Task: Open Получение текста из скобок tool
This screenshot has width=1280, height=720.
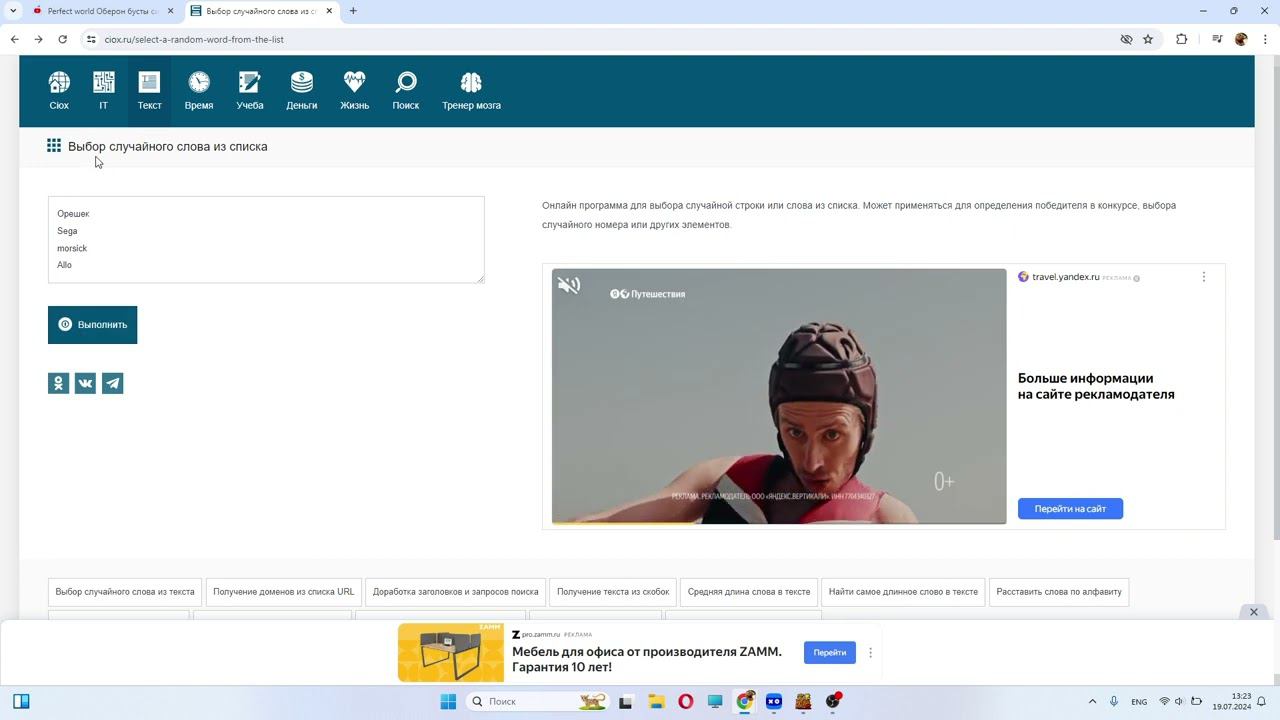Action: (x=613, y=592)
